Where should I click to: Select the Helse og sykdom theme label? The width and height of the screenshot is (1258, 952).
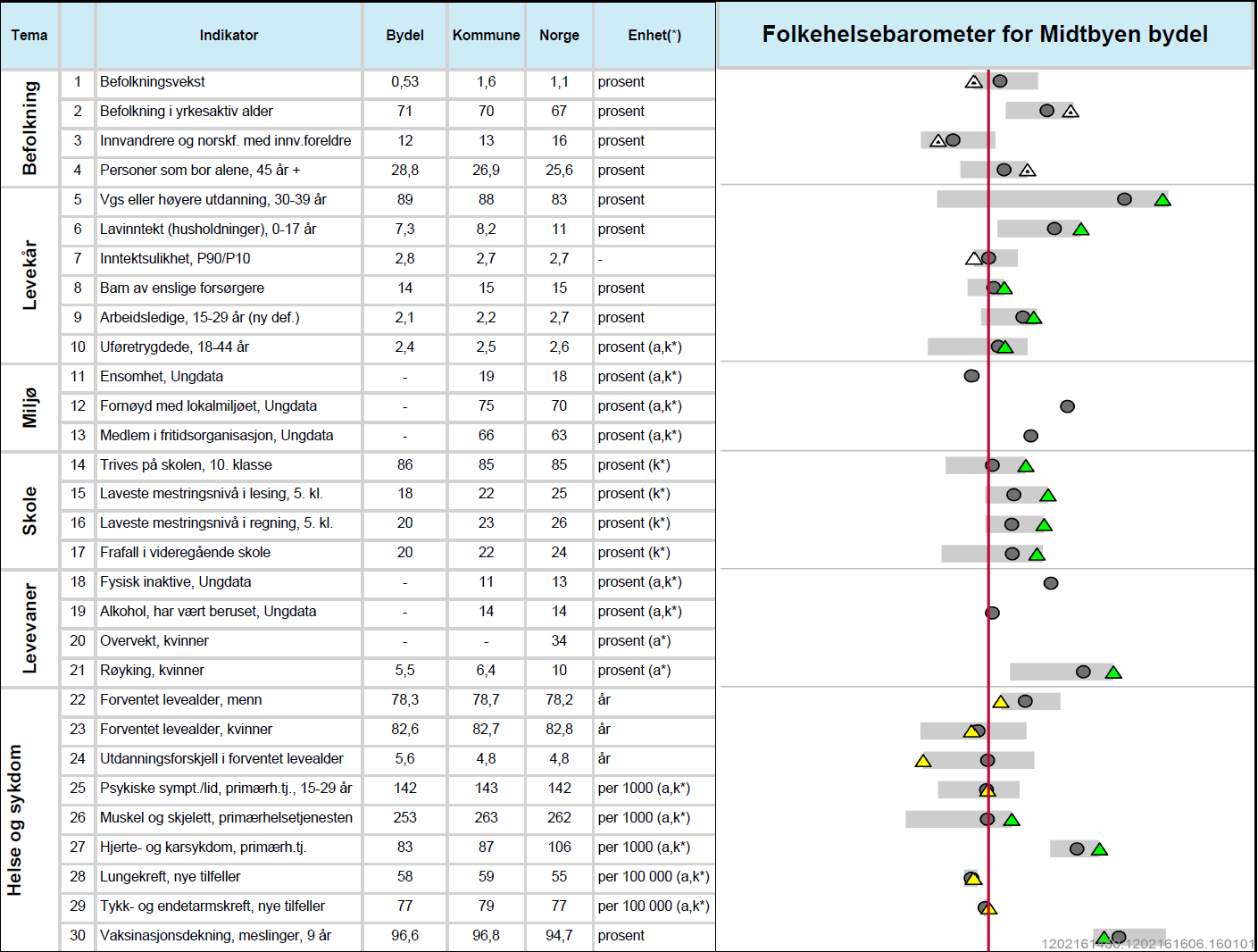(x=14, y=820)
